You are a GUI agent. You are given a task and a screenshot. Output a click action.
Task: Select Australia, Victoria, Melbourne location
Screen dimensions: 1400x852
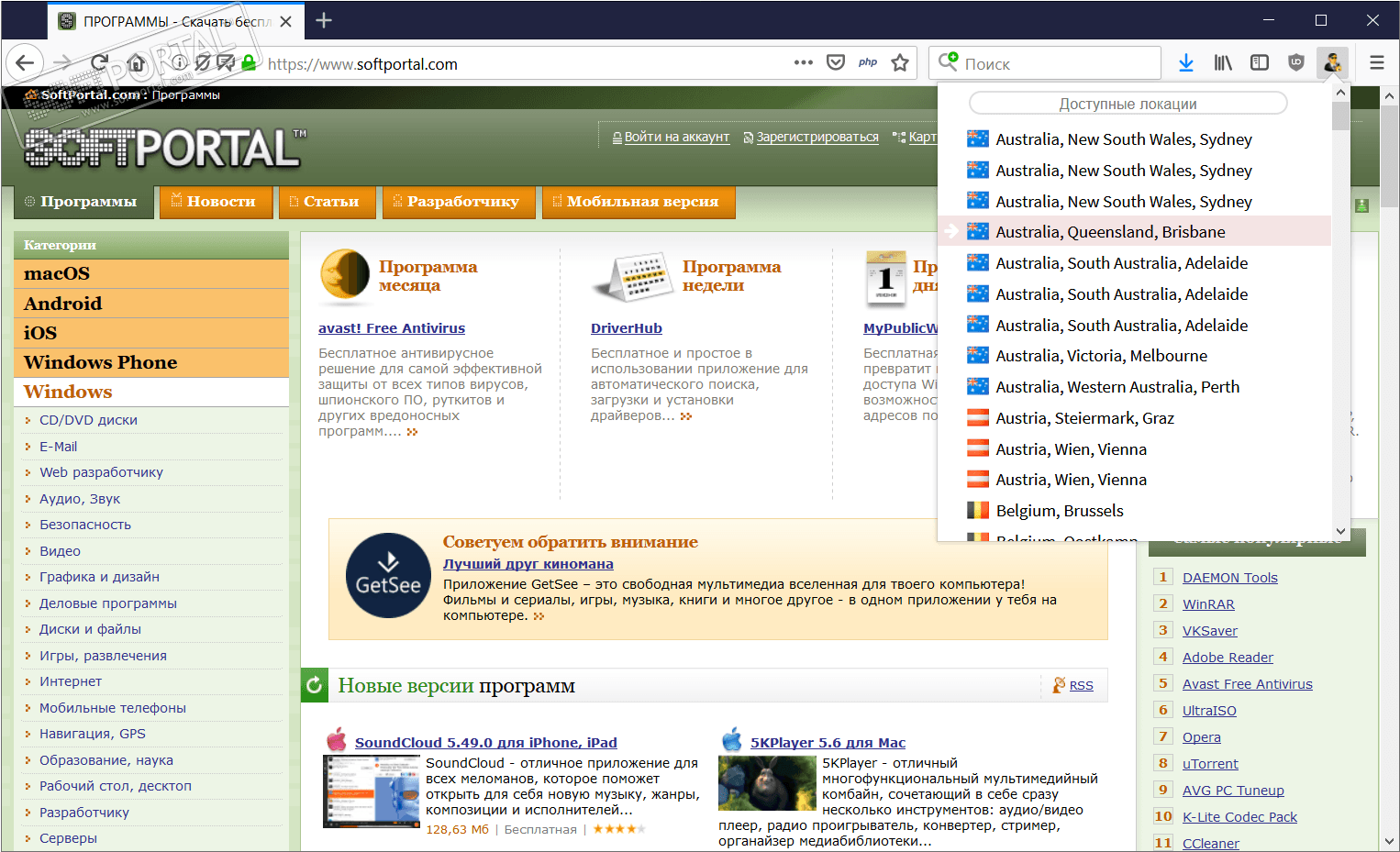pyautogui.click(x=1135, y=356)
